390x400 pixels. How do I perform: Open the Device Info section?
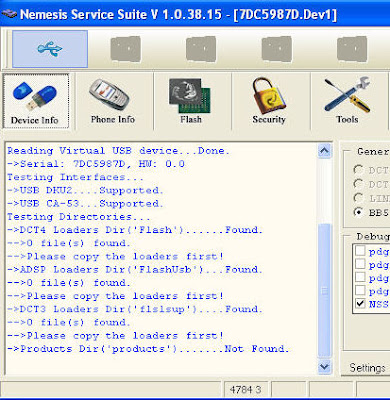point(36,101)
